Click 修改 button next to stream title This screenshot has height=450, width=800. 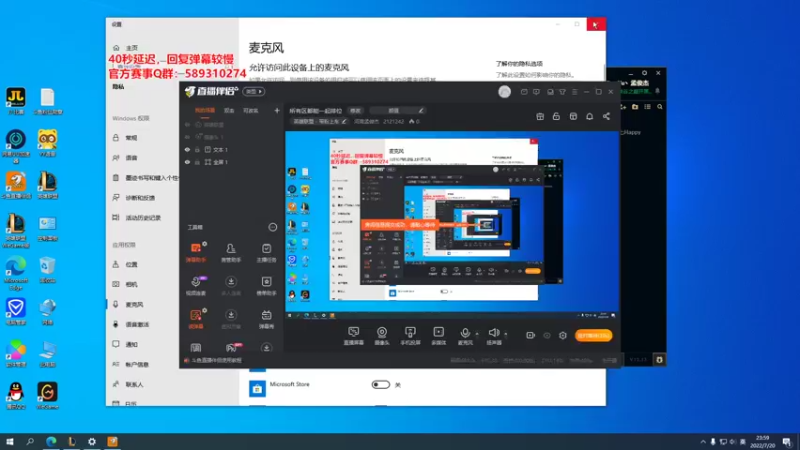click(x=355, y=110)
